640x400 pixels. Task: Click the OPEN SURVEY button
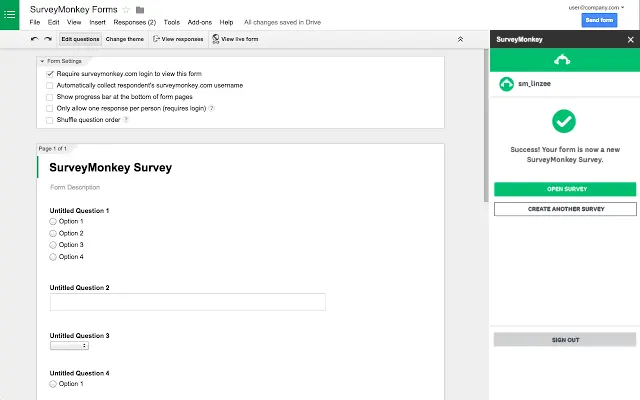pyautogui.click(x=565, y=189)
